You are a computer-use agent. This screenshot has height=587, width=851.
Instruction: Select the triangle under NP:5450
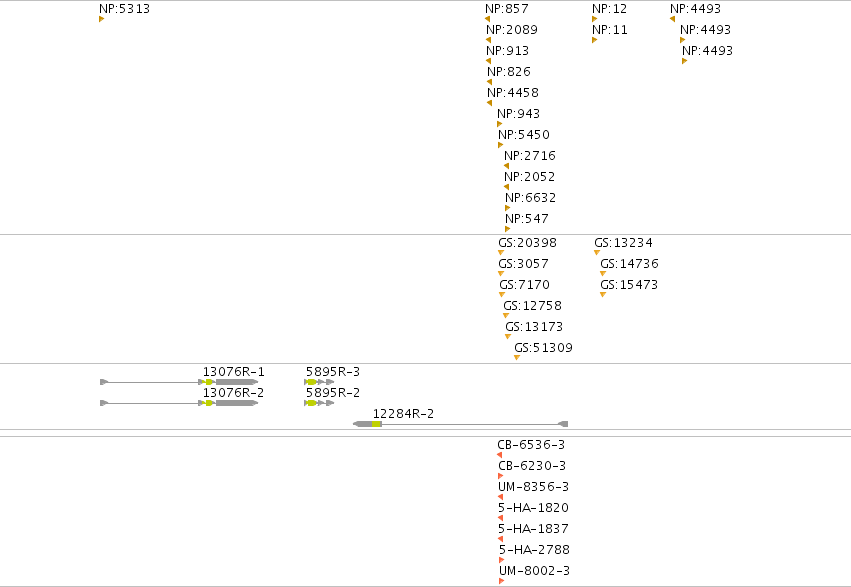coord(500,145)
